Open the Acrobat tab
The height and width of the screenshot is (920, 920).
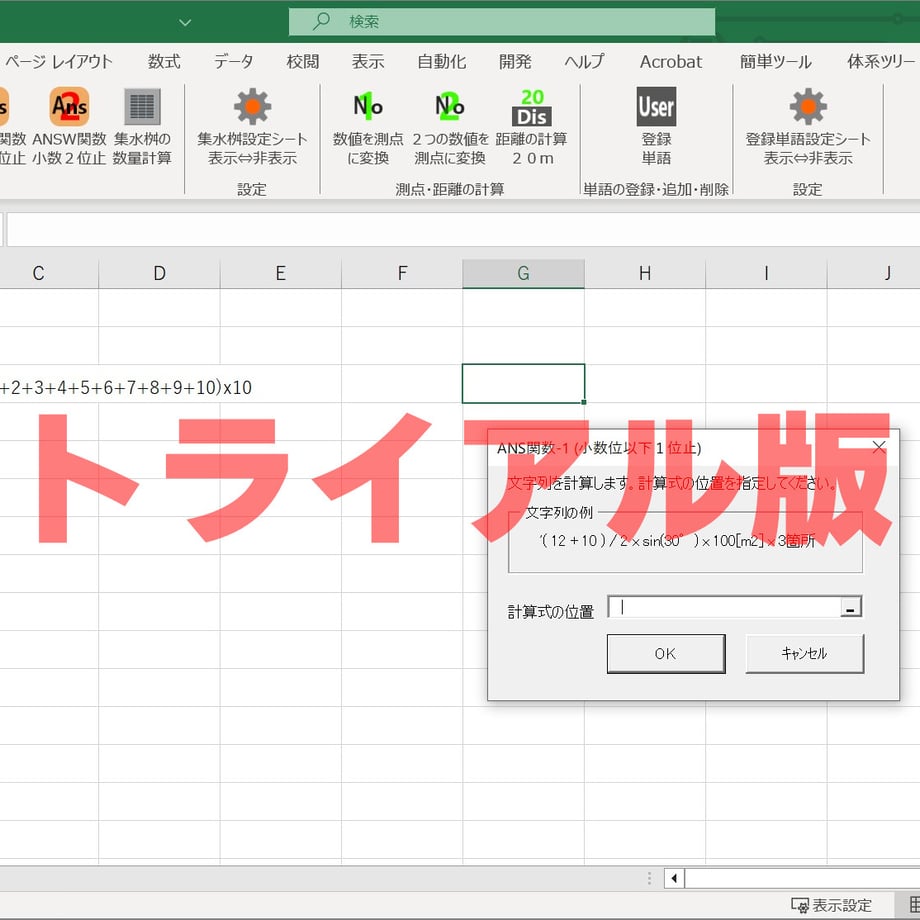tap(671, 62)
